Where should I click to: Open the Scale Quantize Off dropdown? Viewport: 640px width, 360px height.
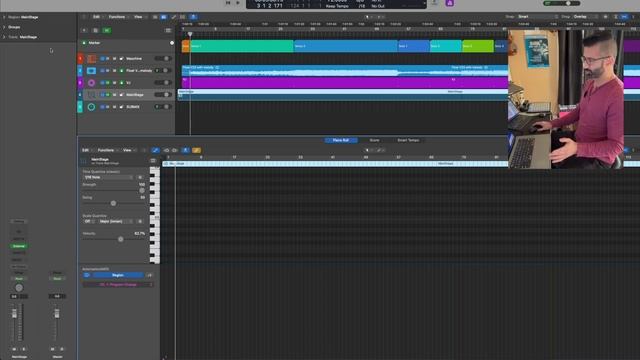(89, 222)
